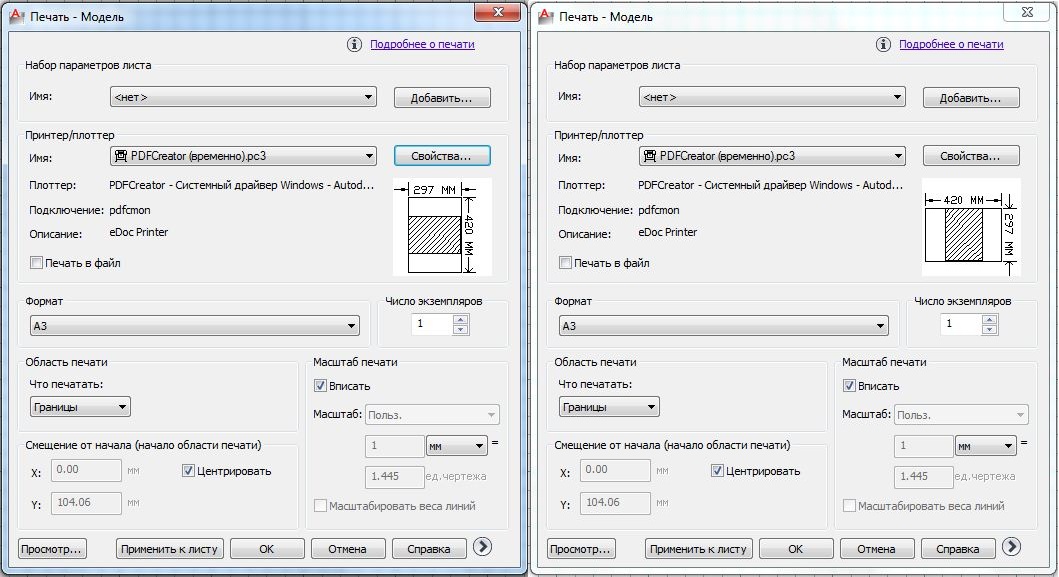The height and width of the screenshot is (577, 1059).
Task: Click 1.445 drawing units field in left dialog
Action: point(394,476)
